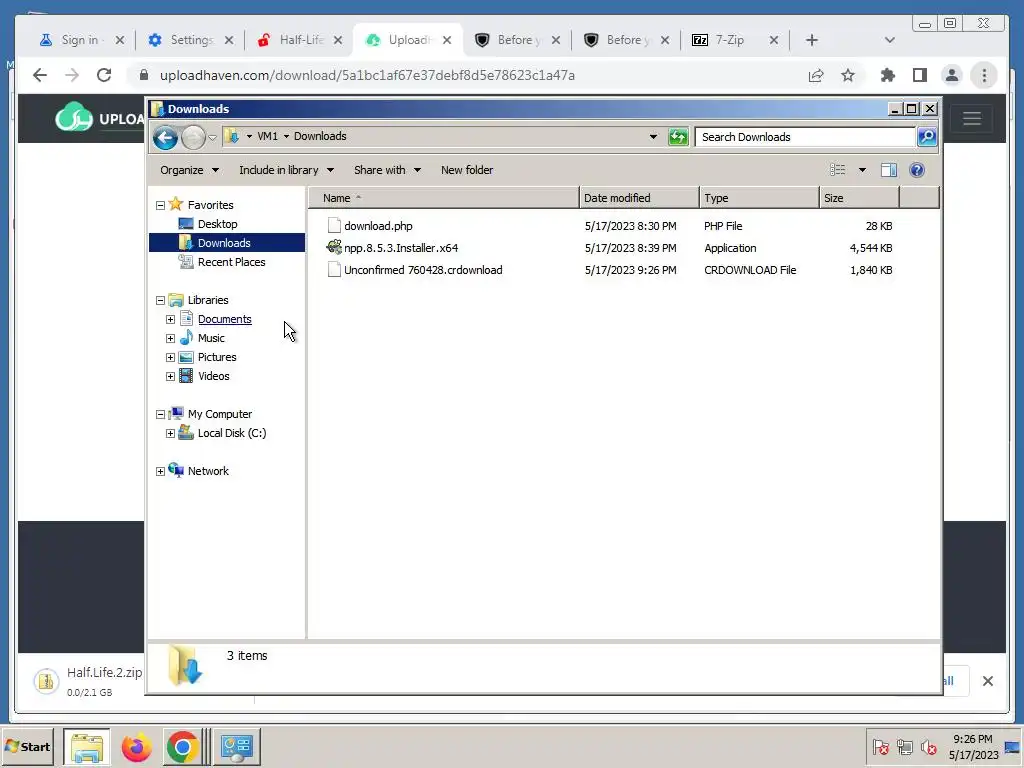Open the address bar history dropdown arrow
The height and width of the screenshot is (768, 1024).
coord(653,136)
